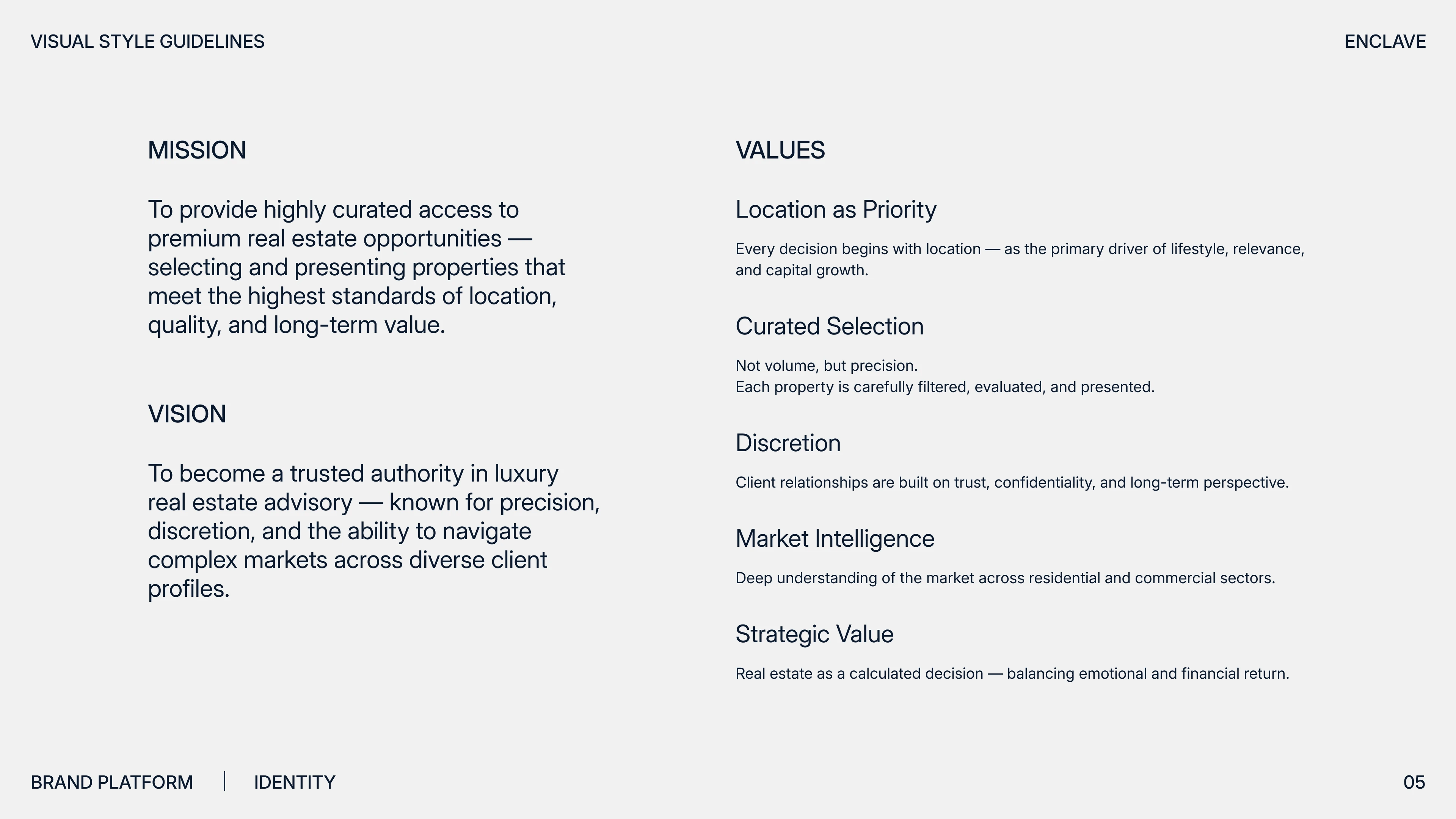
Task: Click the Discretion subheading
Action: pos(788,442)
